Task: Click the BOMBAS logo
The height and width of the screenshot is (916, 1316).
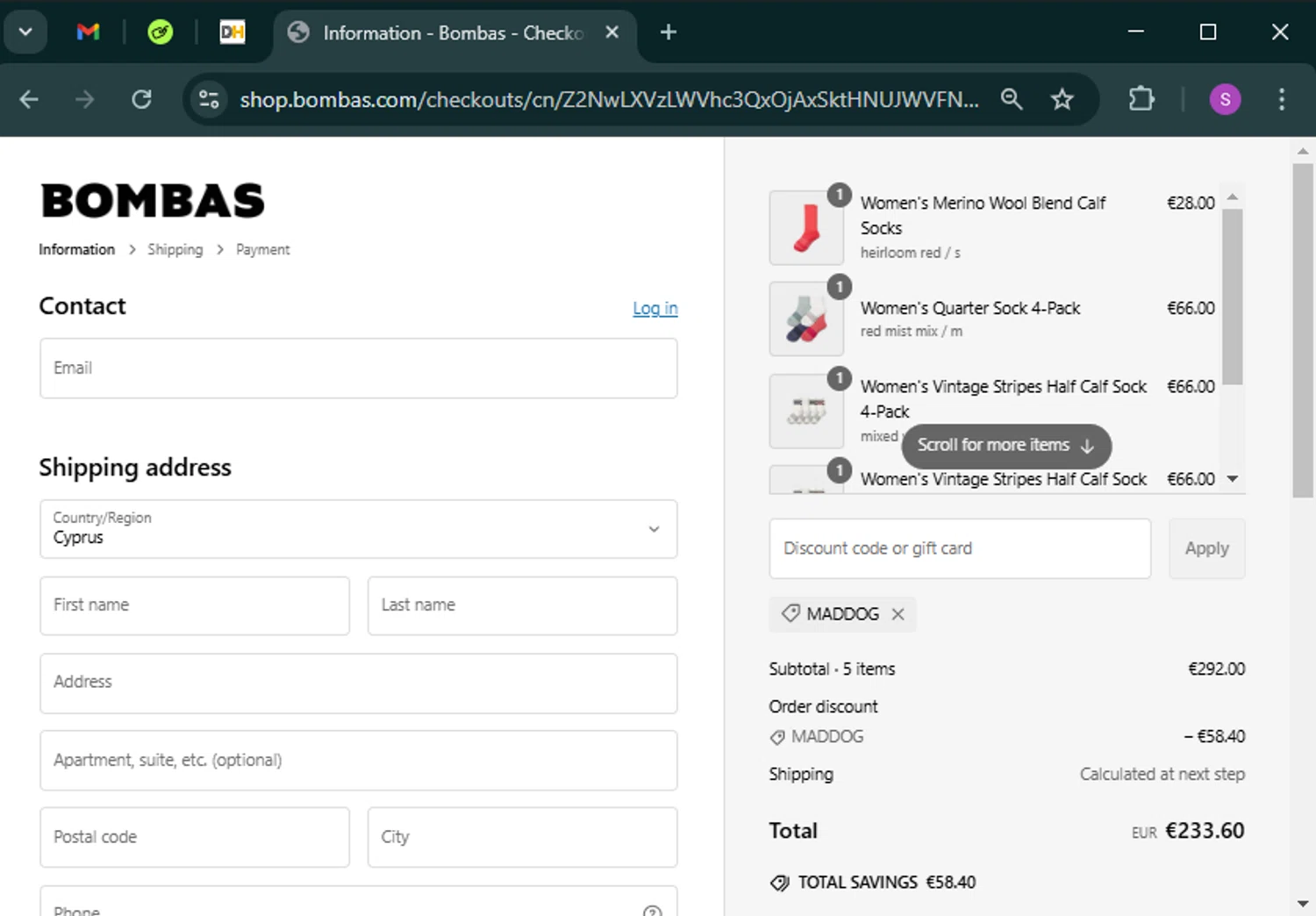Action: pyautogui.click(x=153, y=201)
